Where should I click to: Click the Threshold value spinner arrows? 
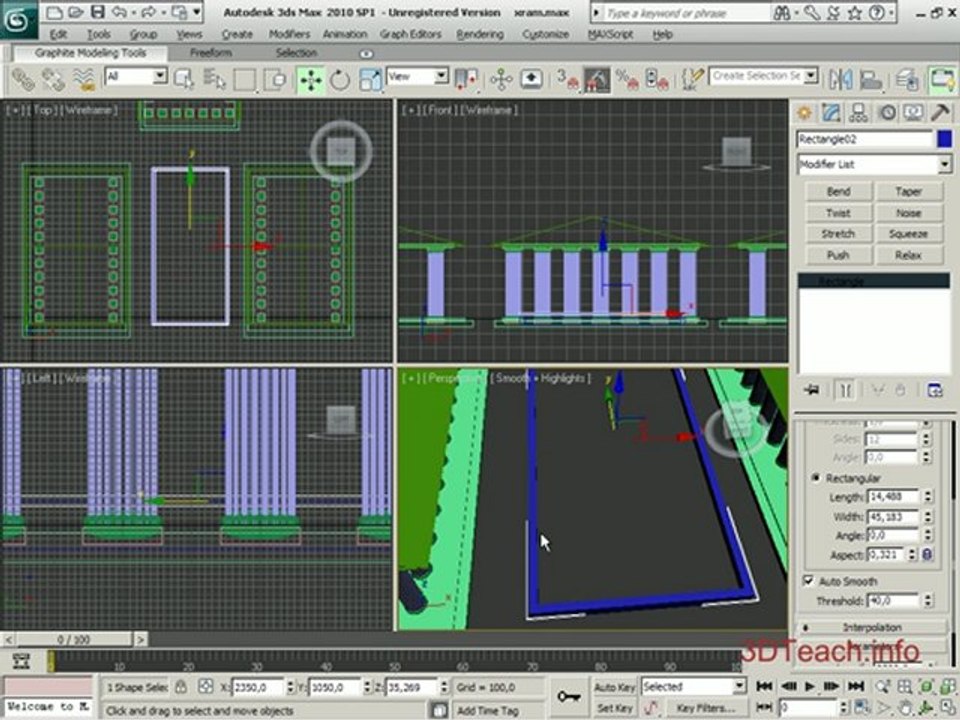(x=928, y=601)
